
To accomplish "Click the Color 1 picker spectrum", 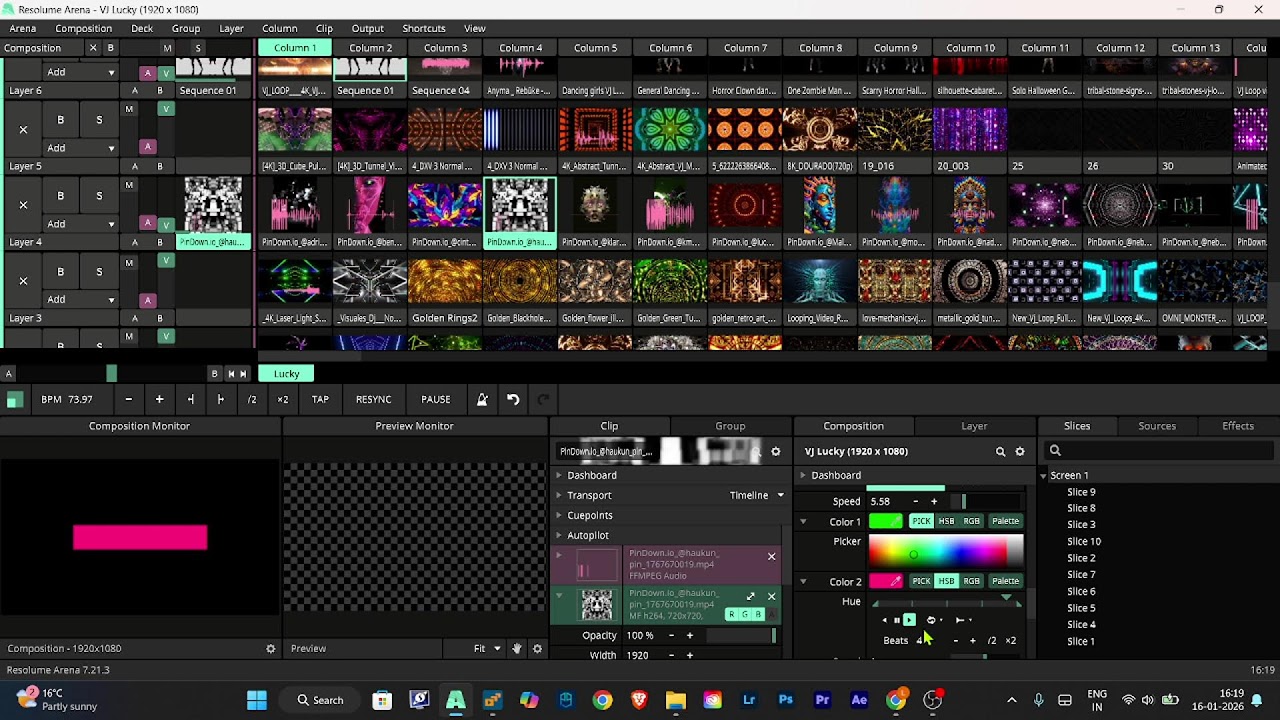I will pyautogui.click(x=945, y=551).
